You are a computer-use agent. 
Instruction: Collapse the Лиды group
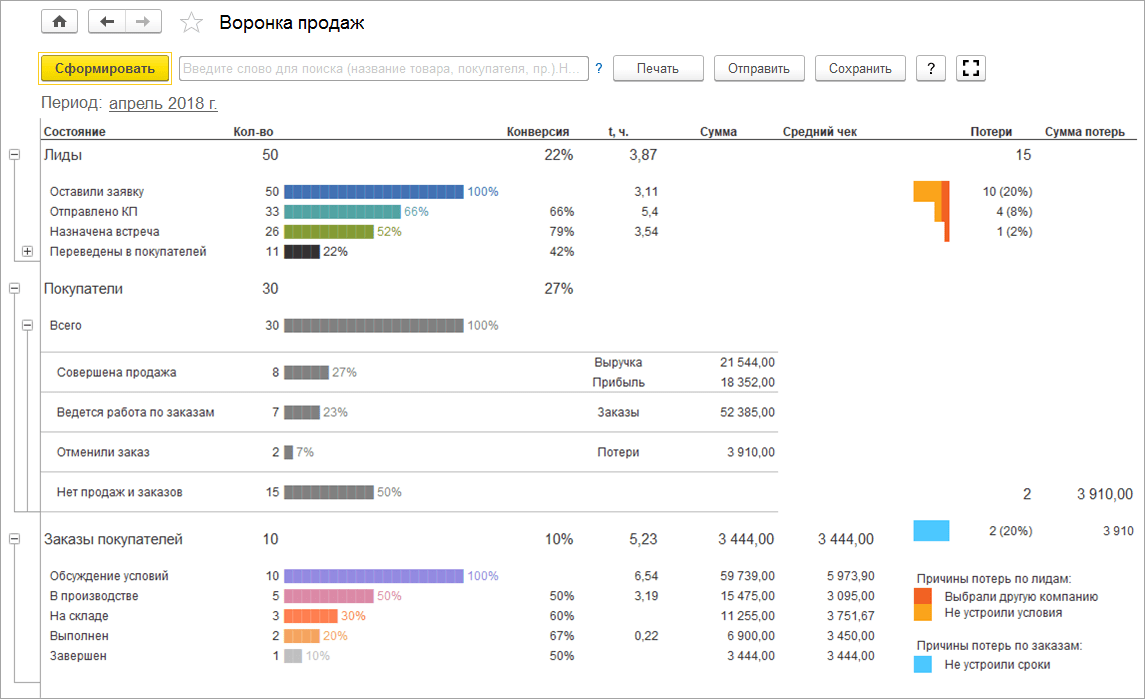click(15, 155)
